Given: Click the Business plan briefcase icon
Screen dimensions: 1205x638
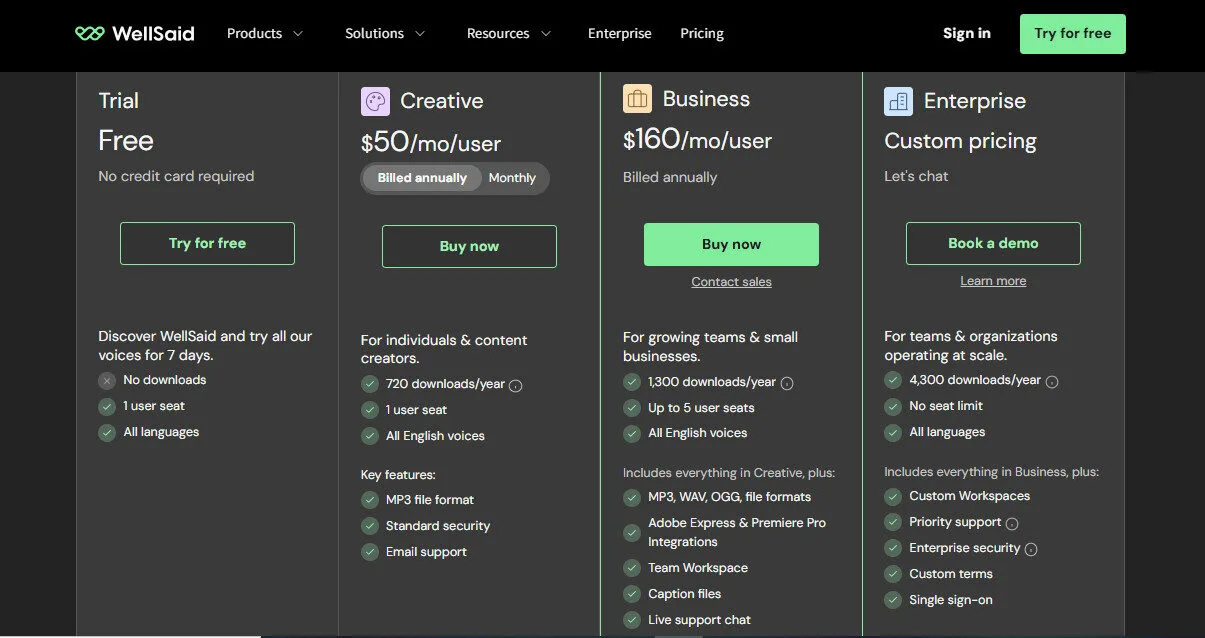Looking at the screenshot, I should (x=637, y=99).
